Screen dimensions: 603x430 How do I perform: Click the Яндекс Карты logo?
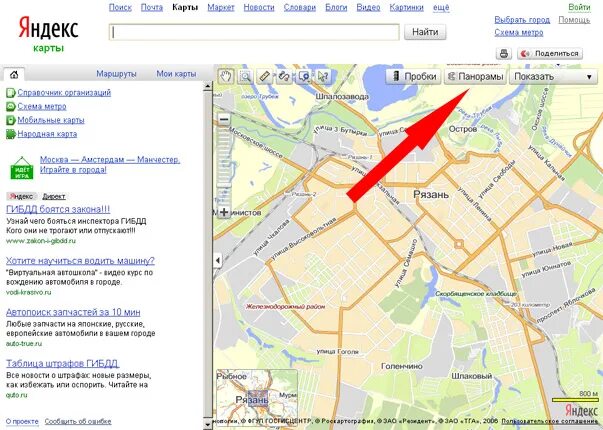(48, 33)
